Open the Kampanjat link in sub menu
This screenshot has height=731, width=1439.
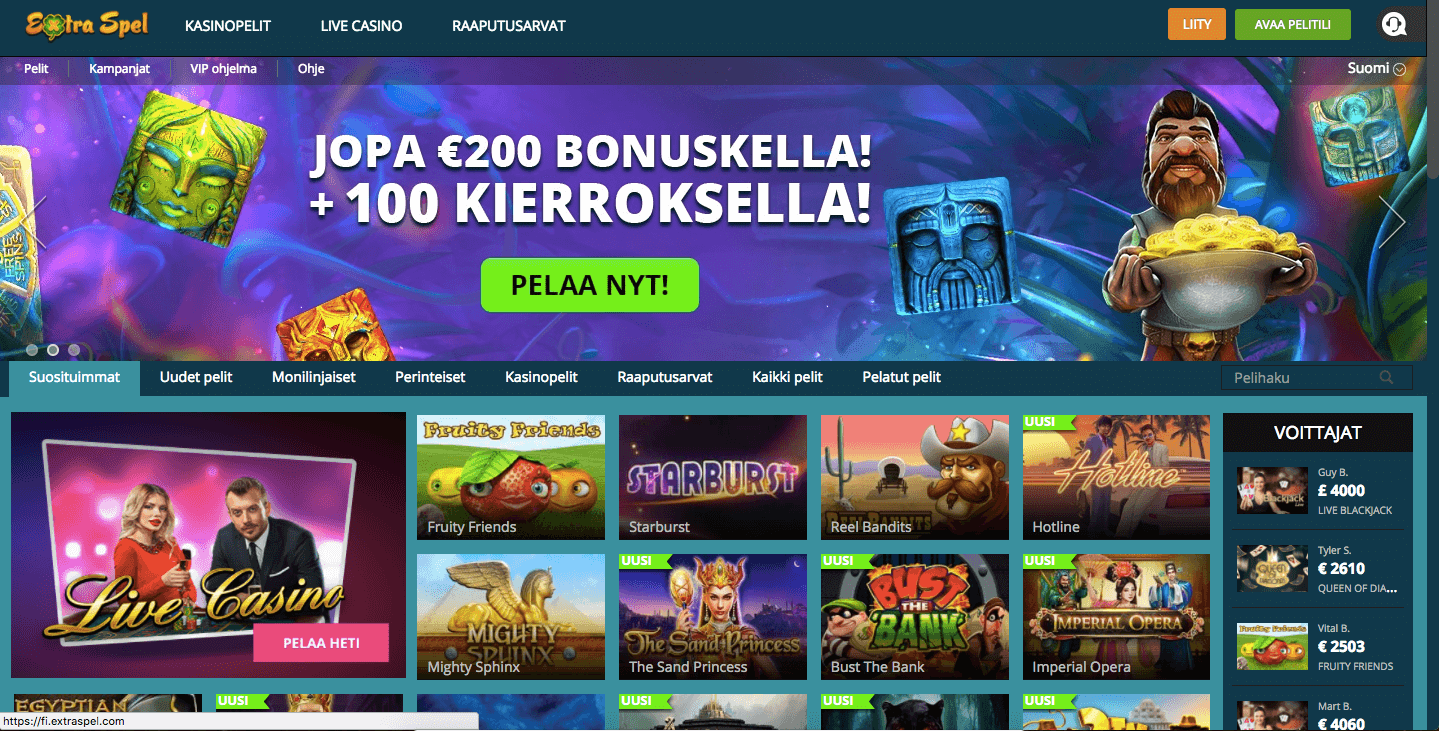click(x=119, y=69)
